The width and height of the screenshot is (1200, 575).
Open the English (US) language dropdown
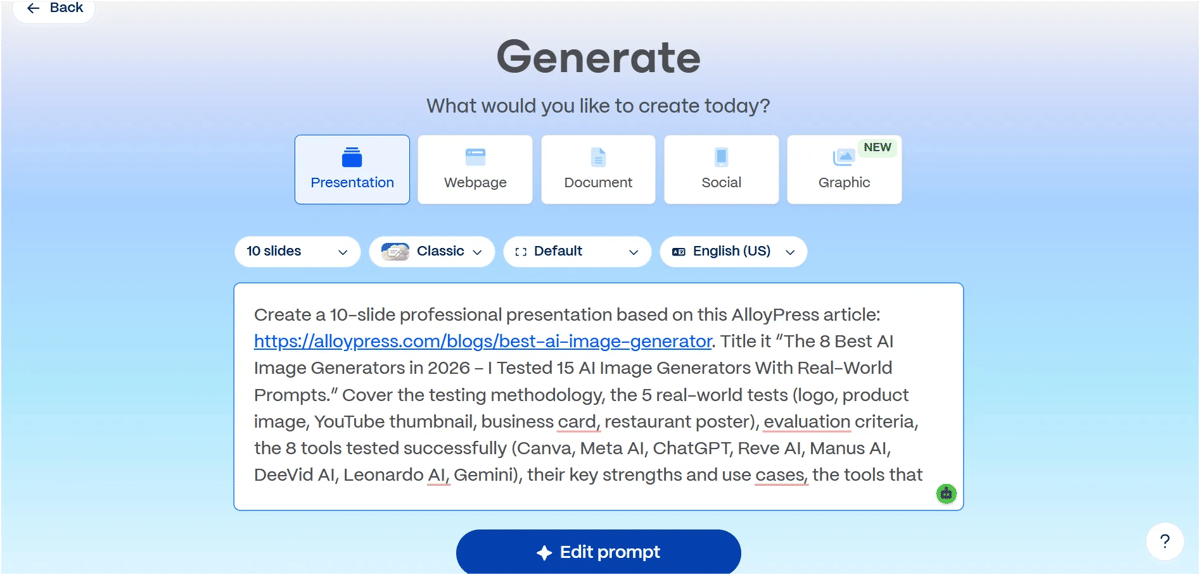(x=733, y=252)
